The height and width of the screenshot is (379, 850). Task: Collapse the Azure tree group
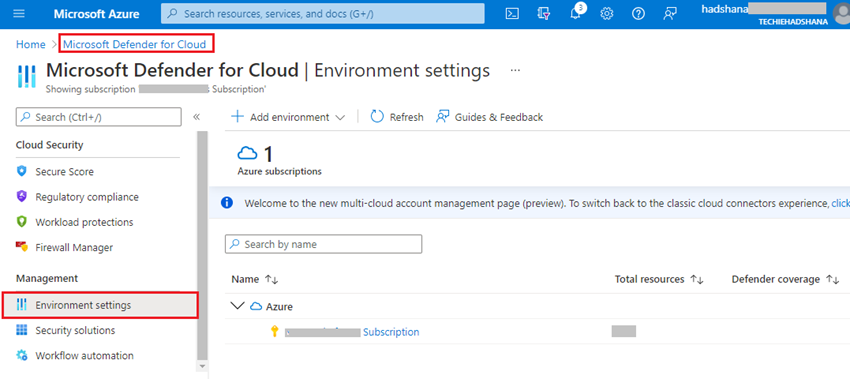pos(237,306)
